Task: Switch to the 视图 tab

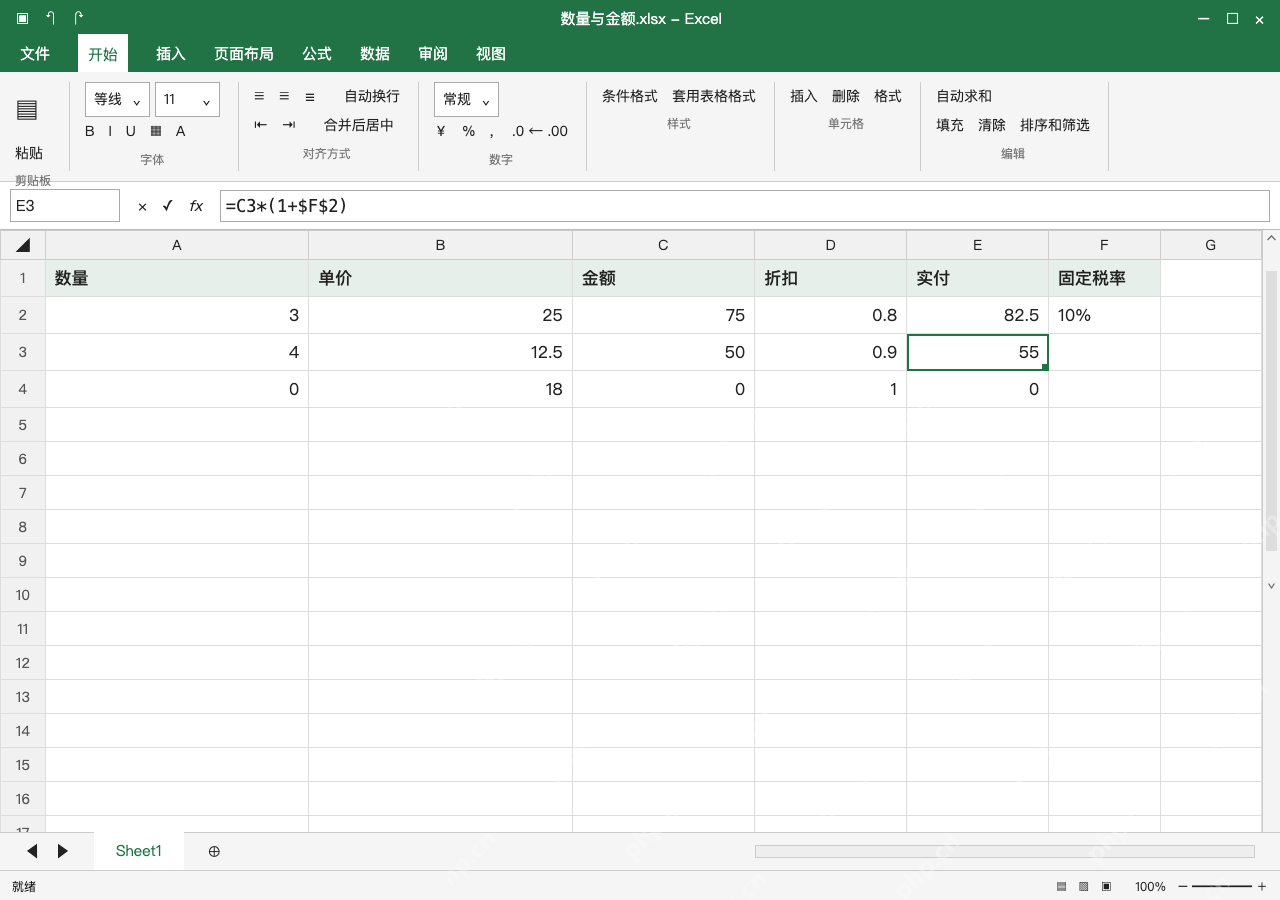Action: click(x=491, y=54)
